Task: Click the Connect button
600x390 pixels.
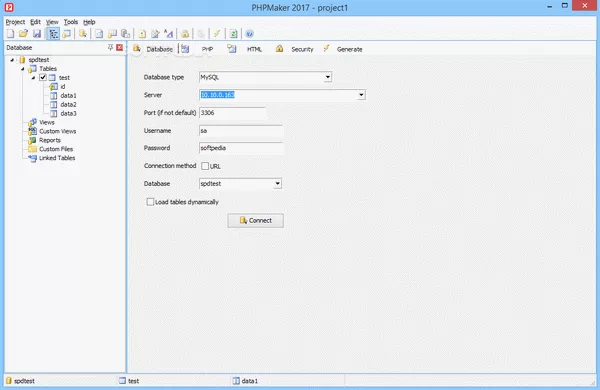Action: [256, 220]
